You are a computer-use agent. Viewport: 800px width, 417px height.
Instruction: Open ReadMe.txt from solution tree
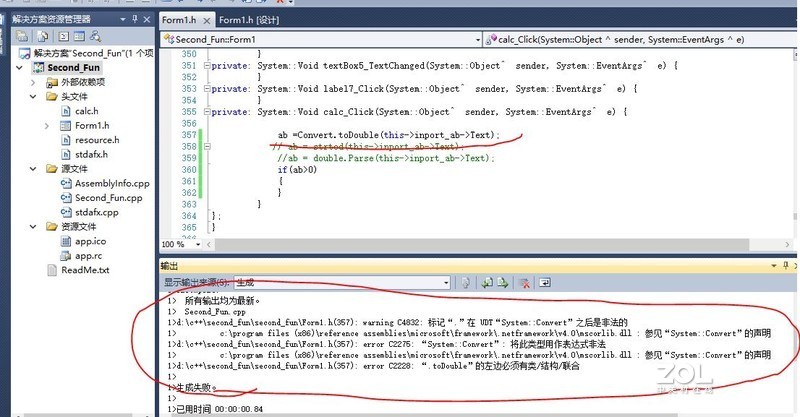[x=85, y=270]
